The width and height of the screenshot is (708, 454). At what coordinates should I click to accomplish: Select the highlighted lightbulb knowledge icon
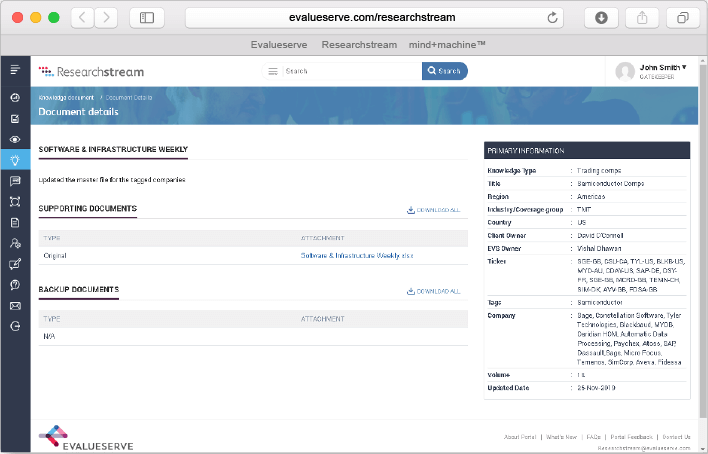click(x=15, y=160)
